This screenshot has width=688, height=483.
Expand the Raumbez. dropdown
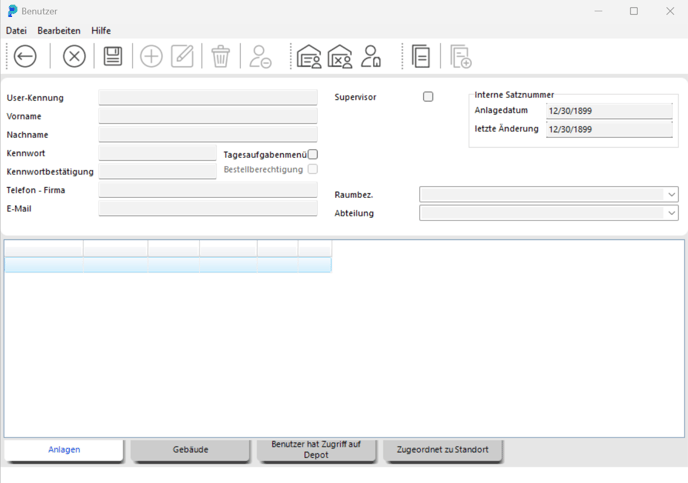click(671, 194)
